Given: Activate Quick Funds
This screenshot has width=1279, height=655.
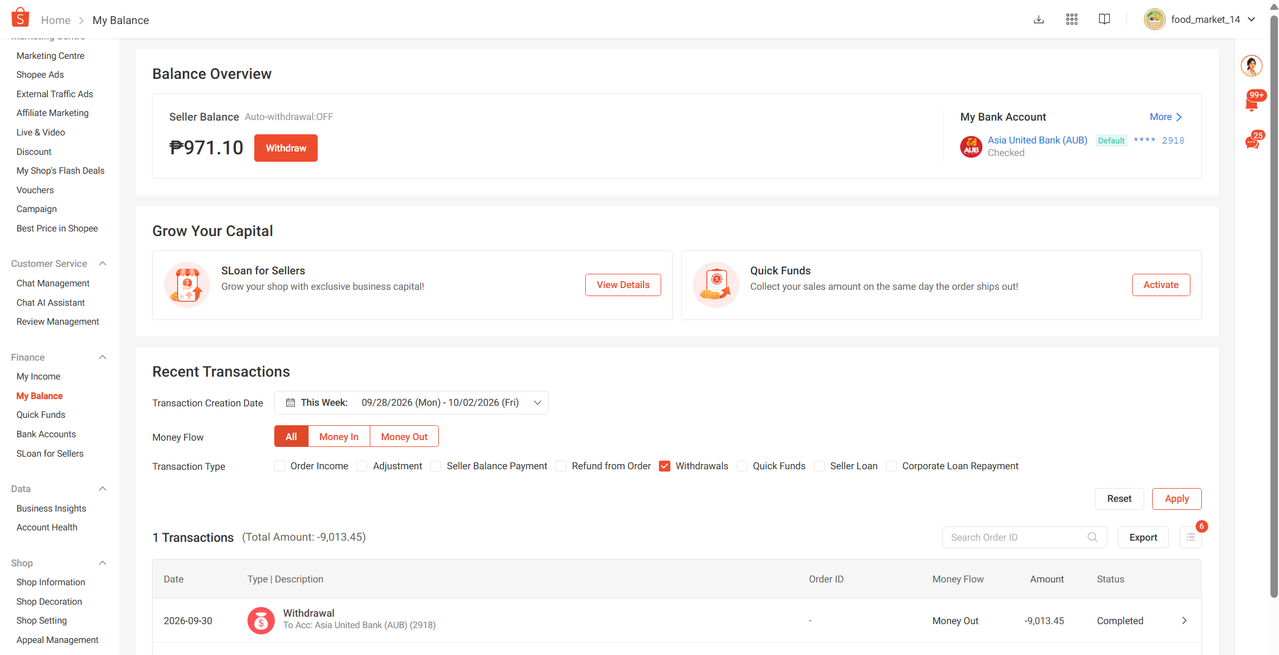Looking at the screenshot, I should (x=1161, y=285).
